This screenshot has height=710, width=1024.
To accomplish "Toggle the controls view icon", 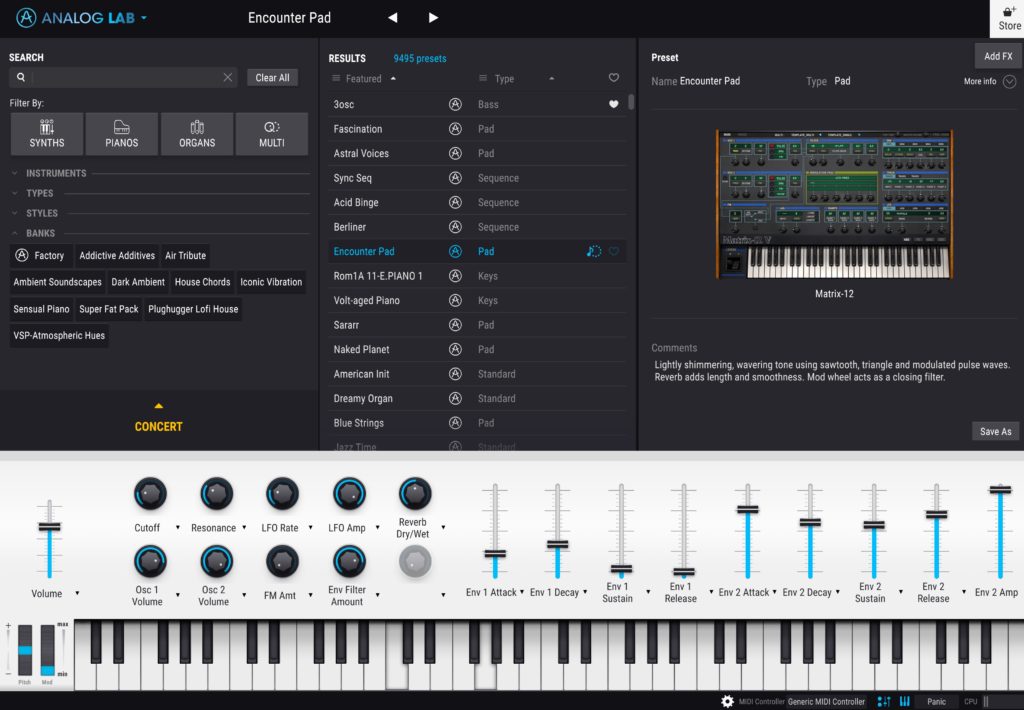I will 884,702.
